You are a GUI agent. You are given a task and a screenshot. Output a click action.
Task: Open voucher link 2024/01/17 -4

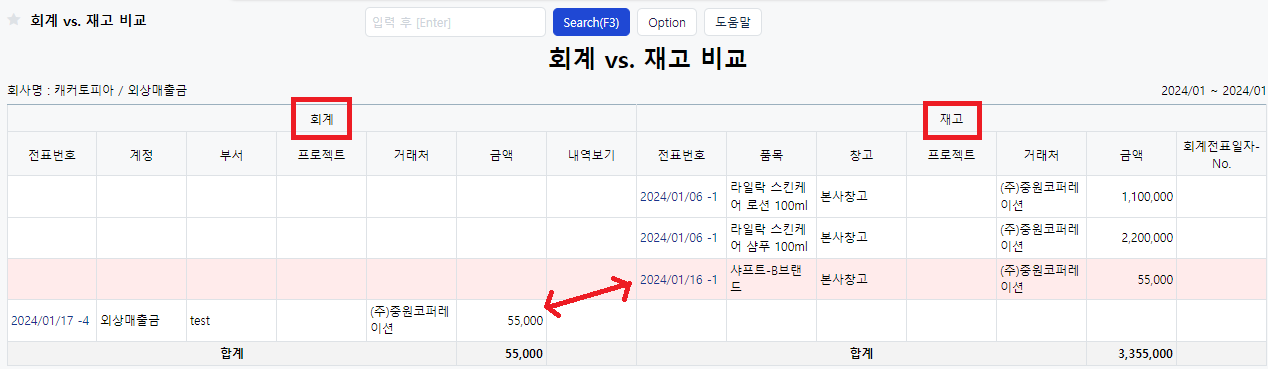(x=50, y=321)
